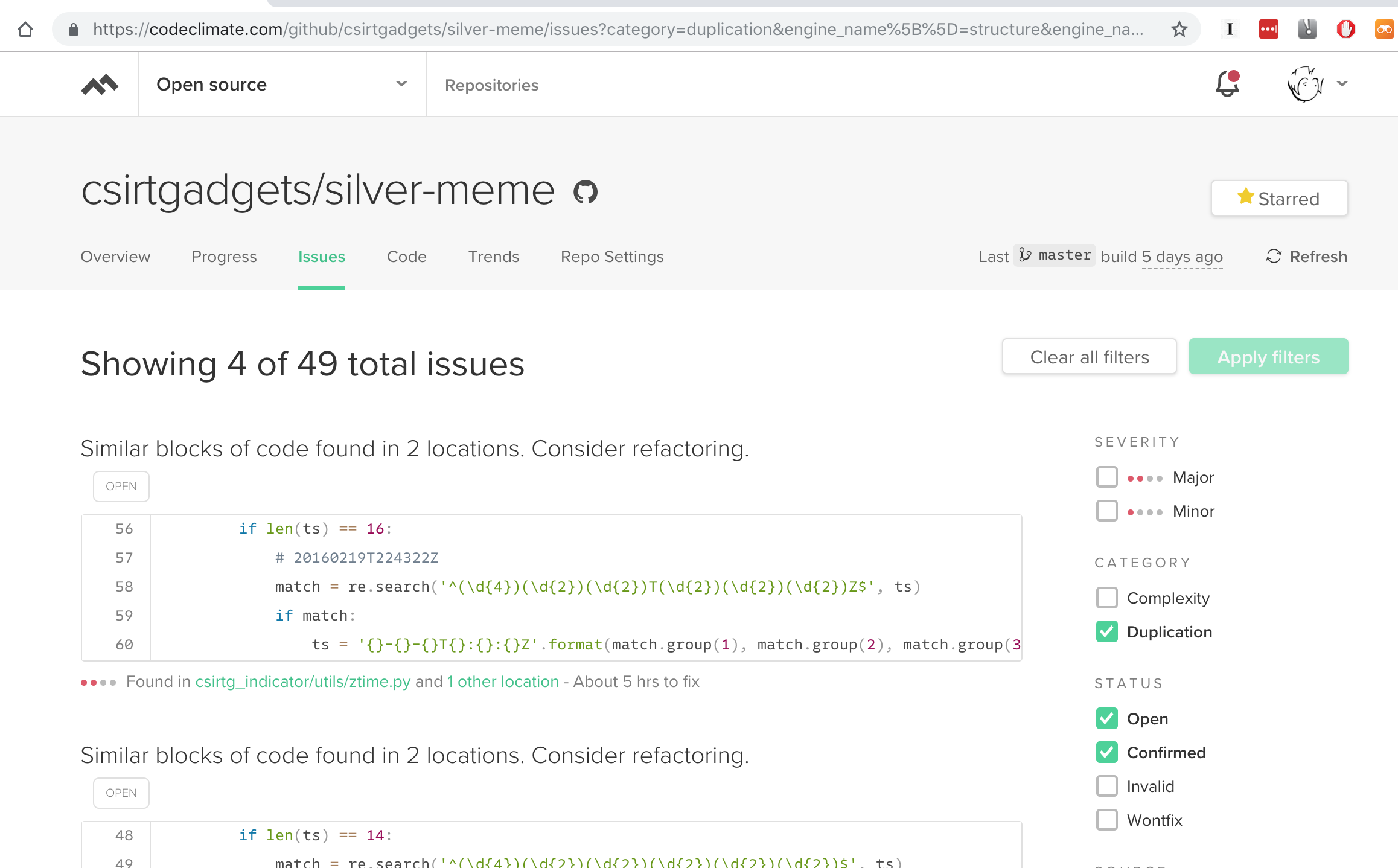
Task: Open the notifications bell
Action: pyautogui.click(x=1227, y=84)
